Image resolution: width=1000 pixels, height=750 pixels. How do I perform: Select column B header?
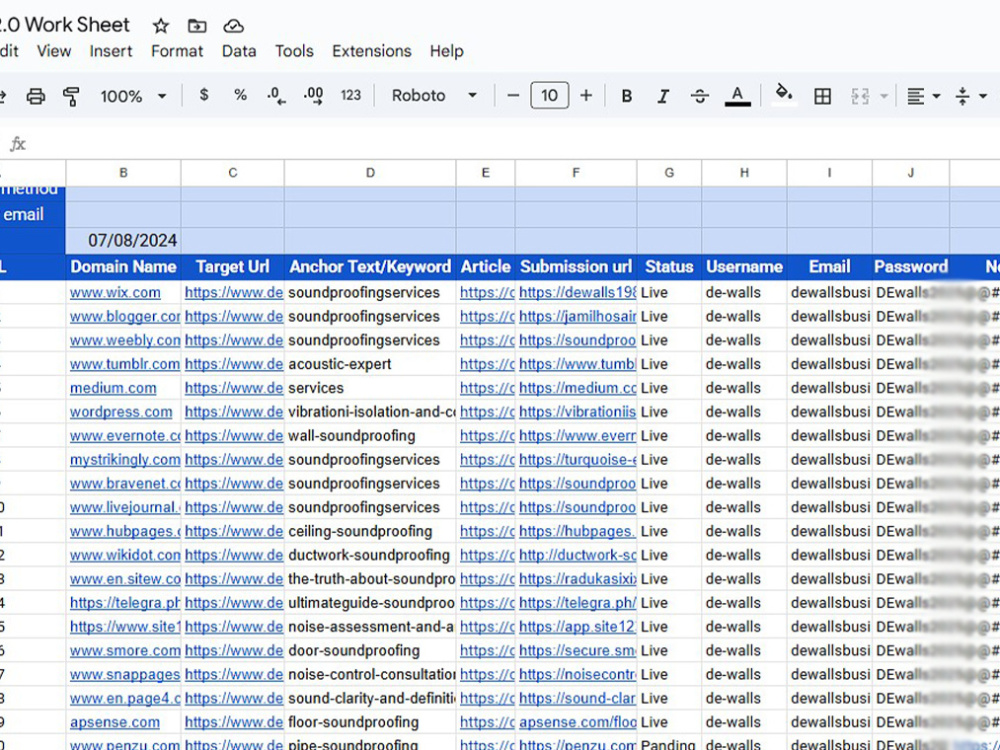click(x=123, y=173)
